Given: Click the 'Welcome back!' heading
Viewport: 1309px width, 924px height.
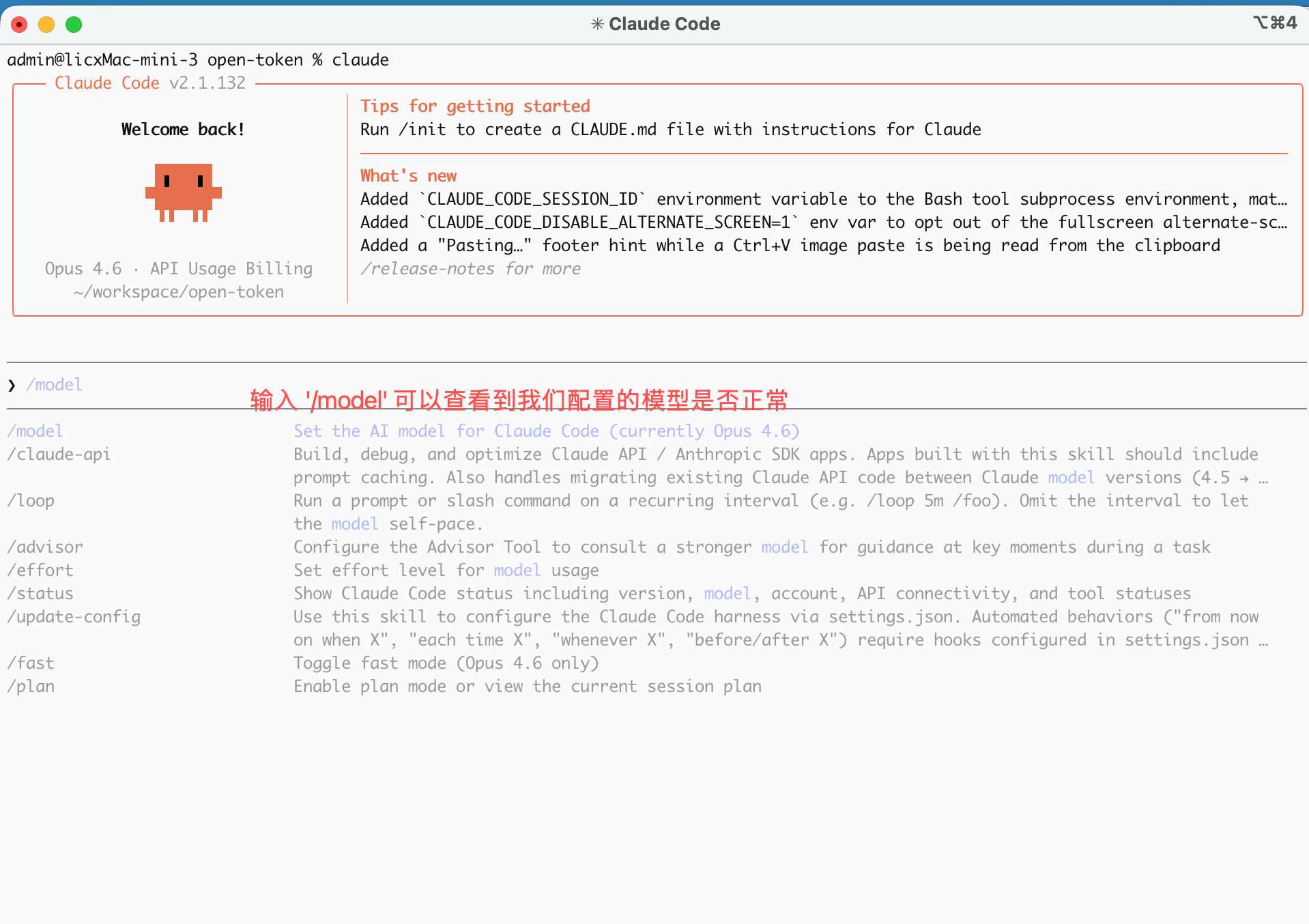Looking at the screenshot, I should [x=183, y=130].
